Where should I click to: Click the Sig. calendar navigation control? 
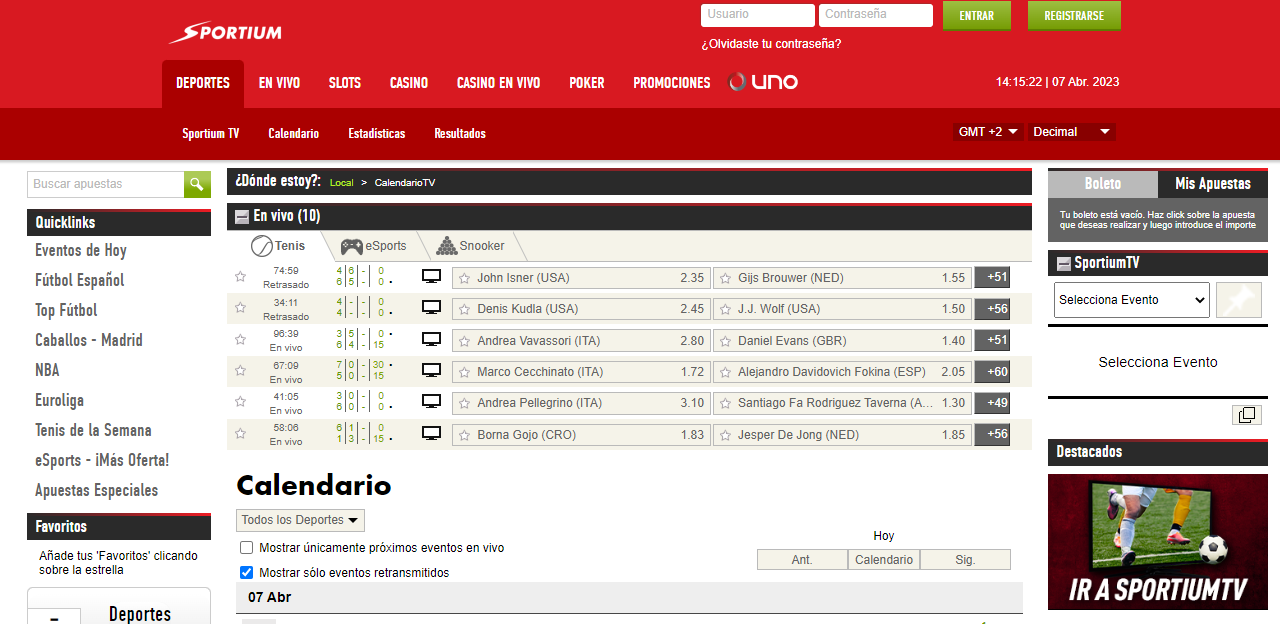pyautogui.click(x=964, y=559)
